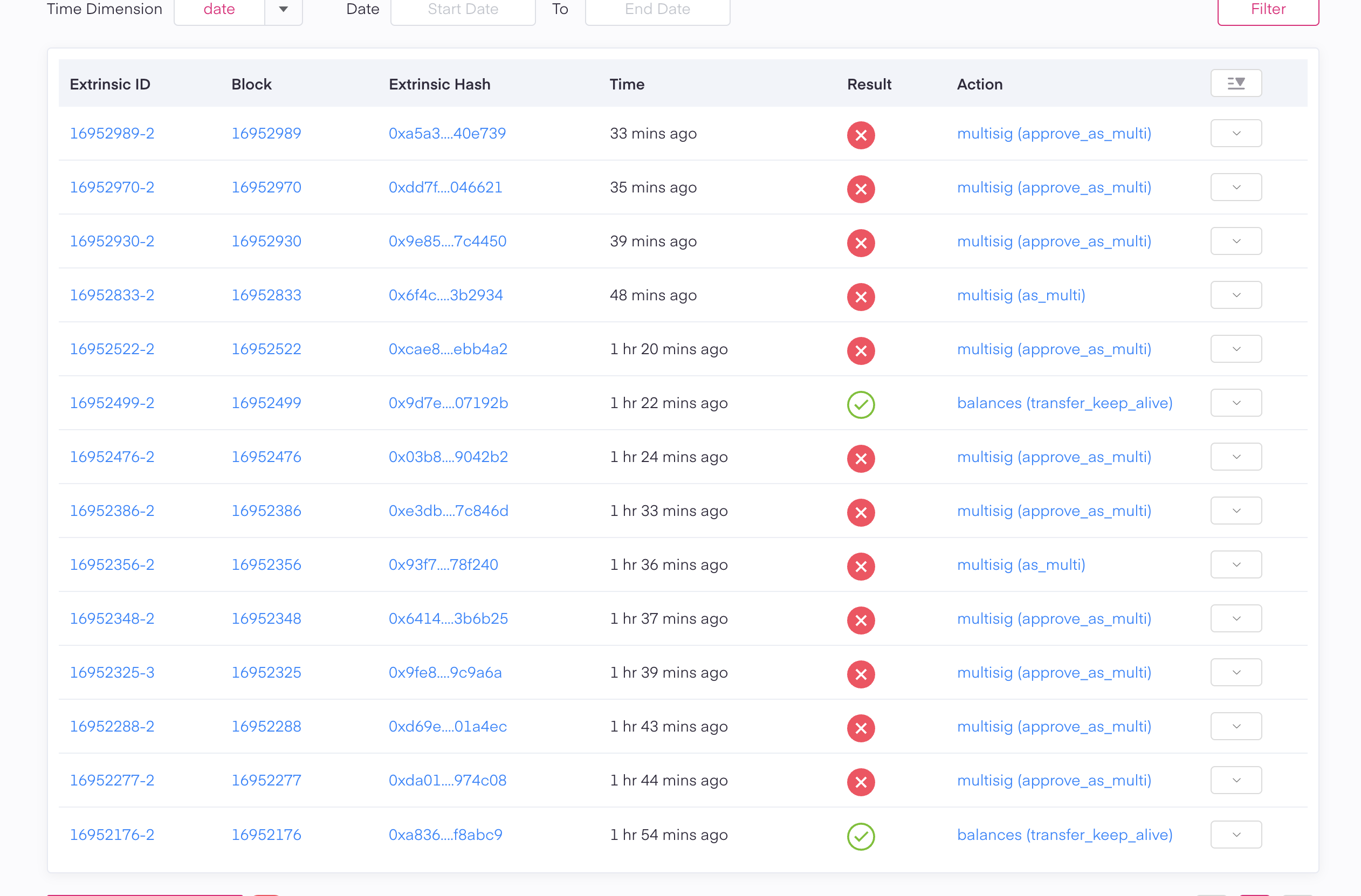Open multisig (approve_as_multi) action for 16952970-2
Viewport: 1361px width, 896px height.
(1054, 188)
